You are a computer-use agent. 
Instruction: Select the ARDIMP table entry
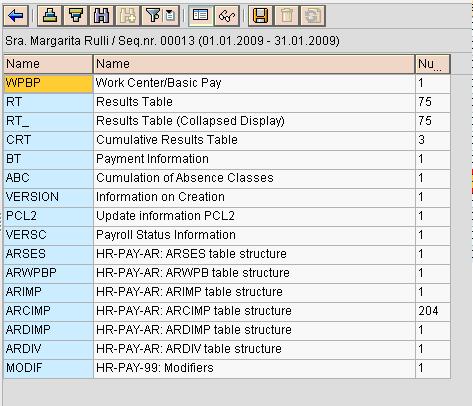click(x=48, y=330)
